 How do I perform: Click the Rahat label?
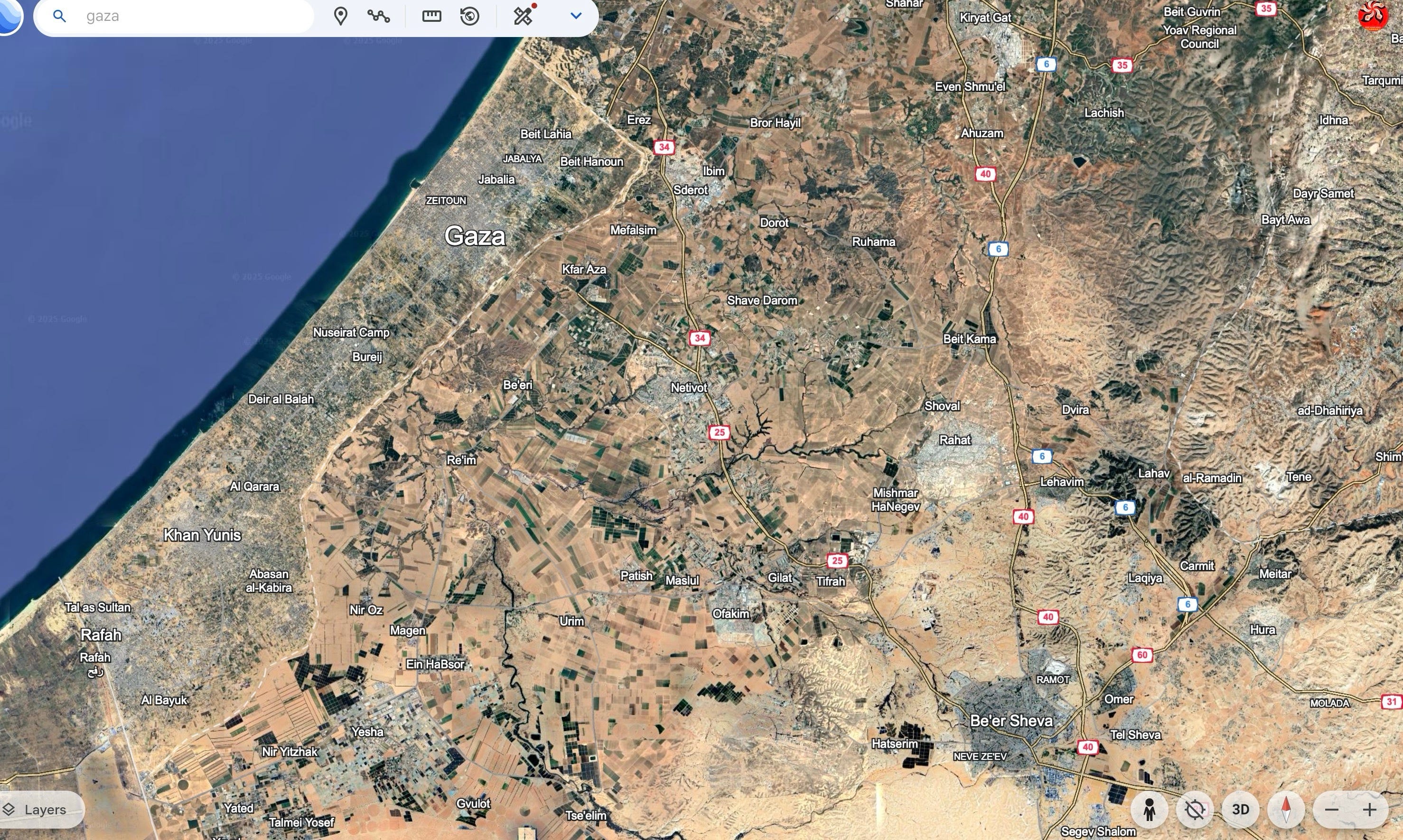pyautogui.click(x=955, y=440)
